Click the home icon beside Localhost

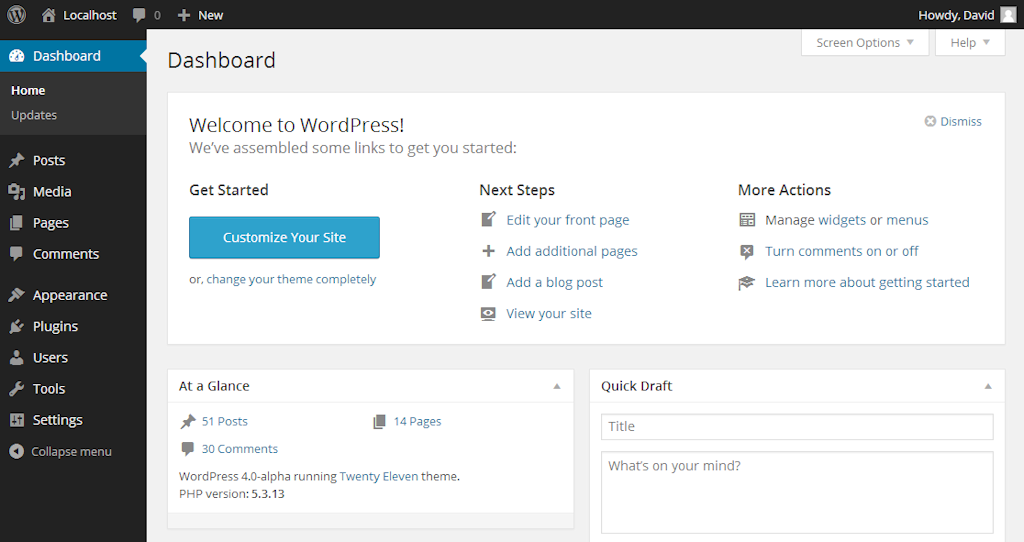click(48, 15)
